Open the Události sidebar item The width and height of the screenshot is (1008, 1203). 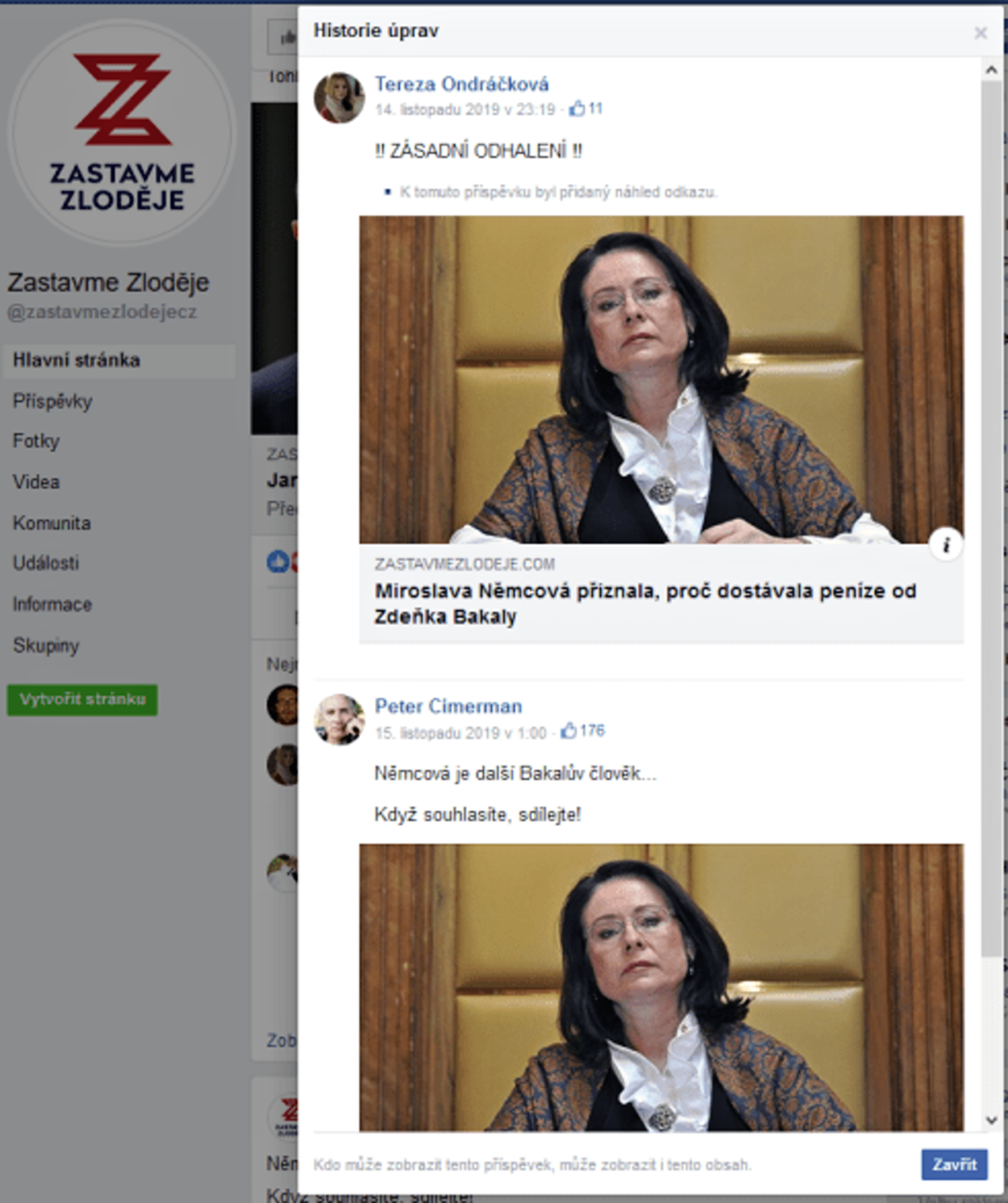46,563
